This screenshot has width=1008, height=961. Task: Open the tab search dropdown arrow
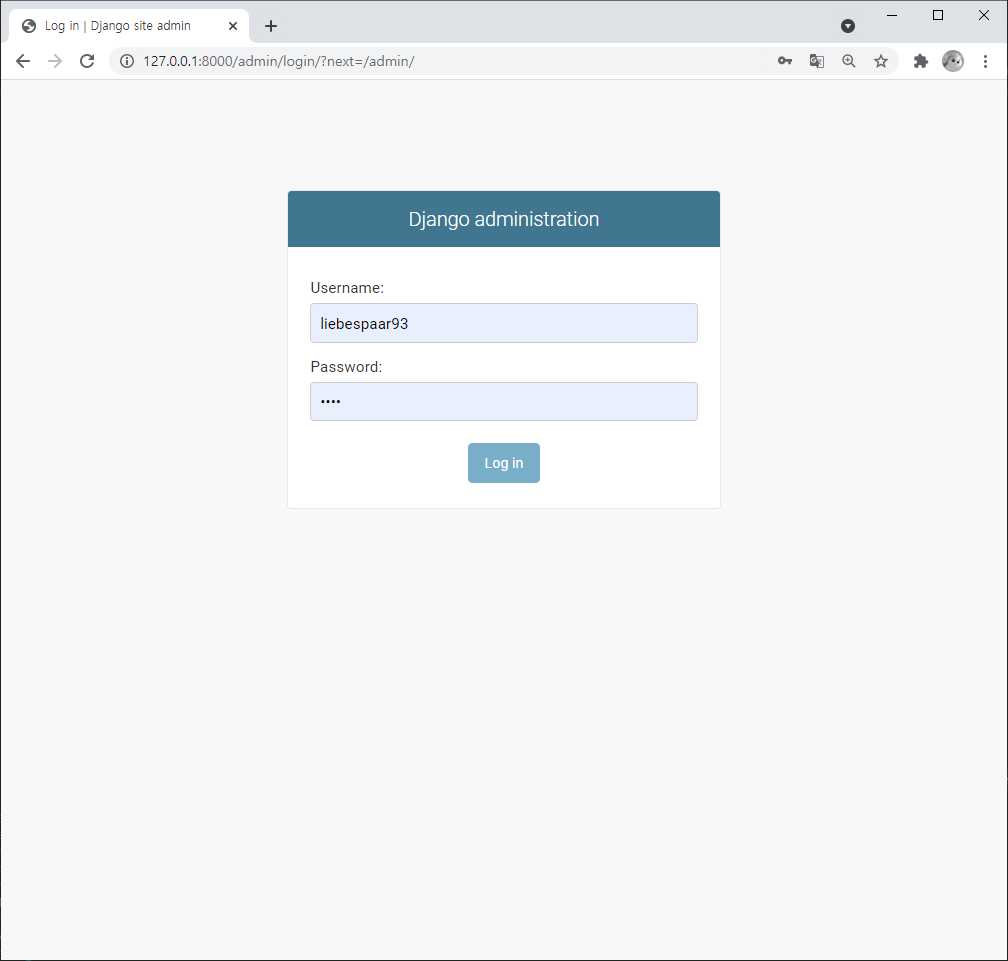click(x=848, y=26)
